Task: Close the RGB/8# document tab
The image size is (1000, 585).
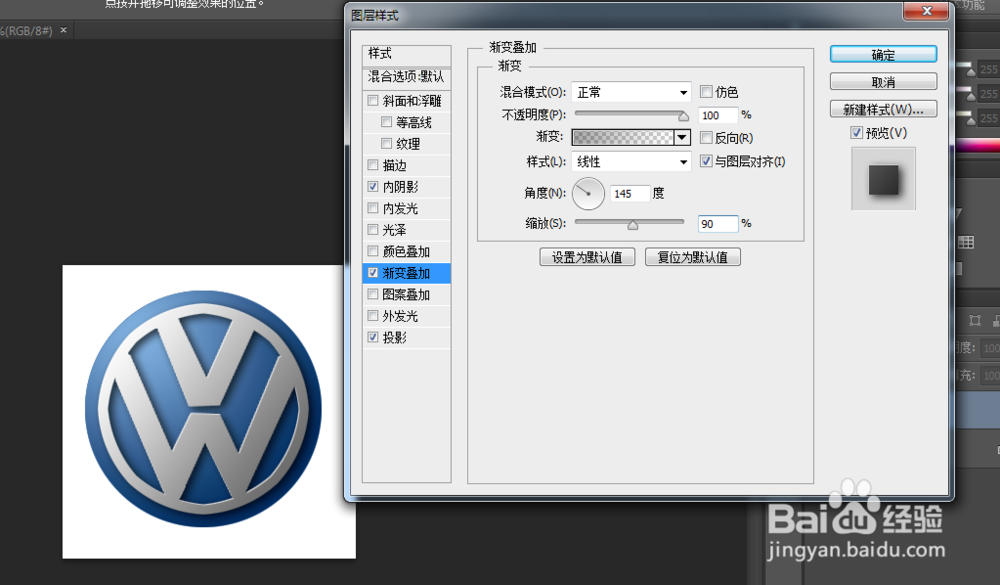Action: click(x=63, y=29)
